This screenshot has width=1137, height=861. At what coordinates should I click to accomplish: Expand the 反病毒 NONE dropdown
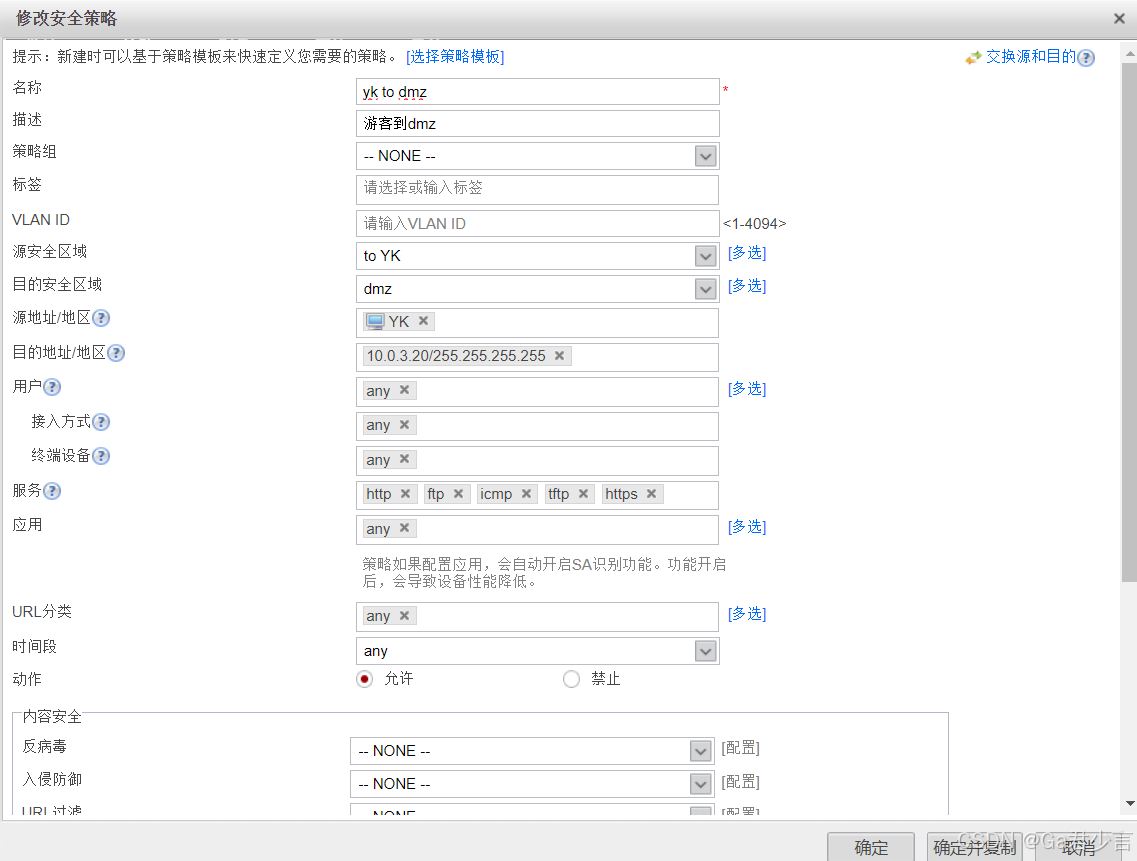pos(700,751)
